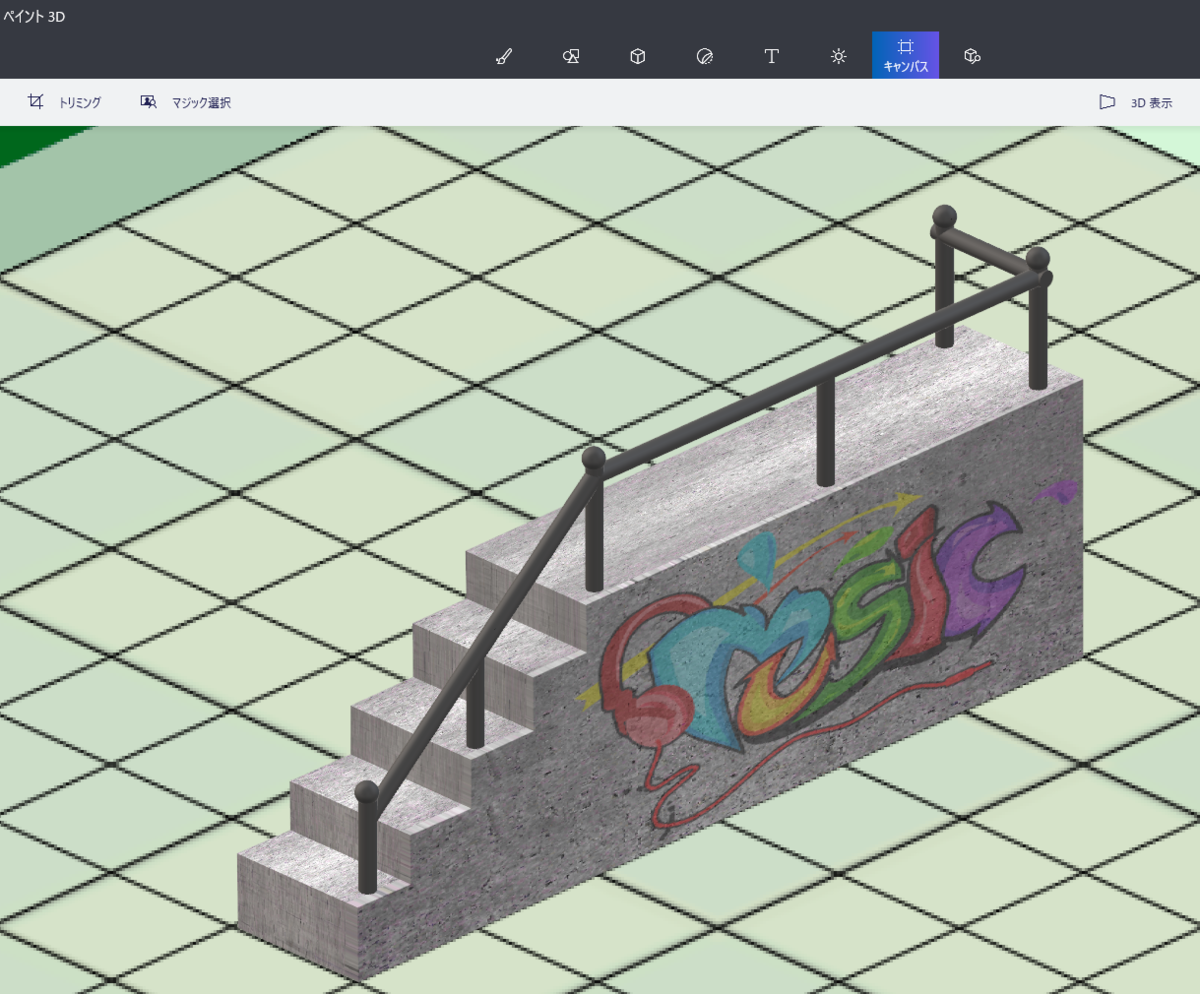Click the マジック選択 button
The image size is (1200, 994).
pyautogui.click(x=186, y=102)
